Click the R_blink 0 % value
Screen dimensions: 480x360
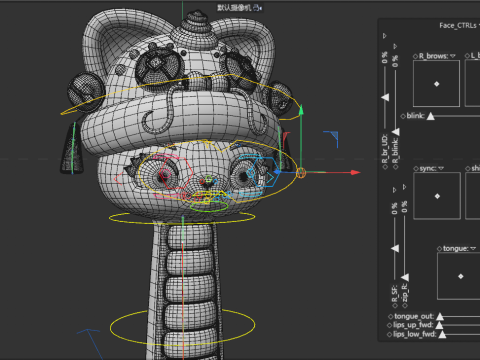[x=395, y=61]
